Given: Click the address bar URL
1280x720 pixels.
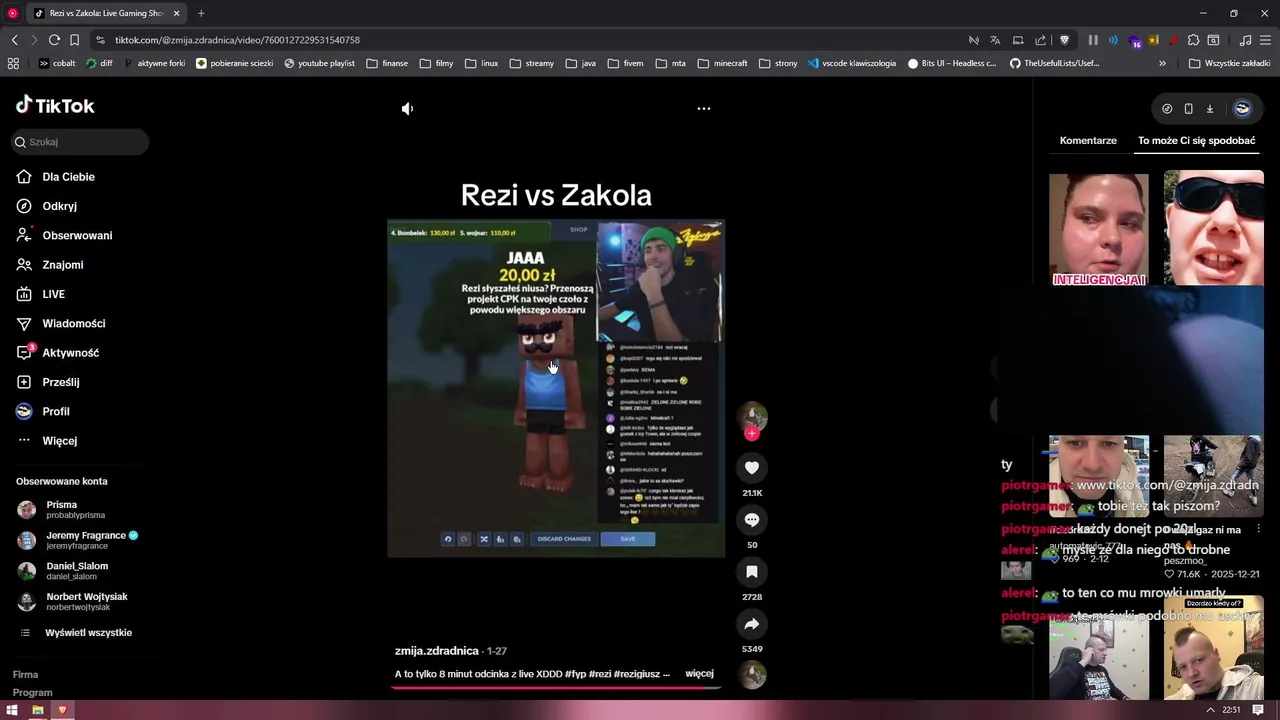Looking at the screenshot, I should [237, 40].
